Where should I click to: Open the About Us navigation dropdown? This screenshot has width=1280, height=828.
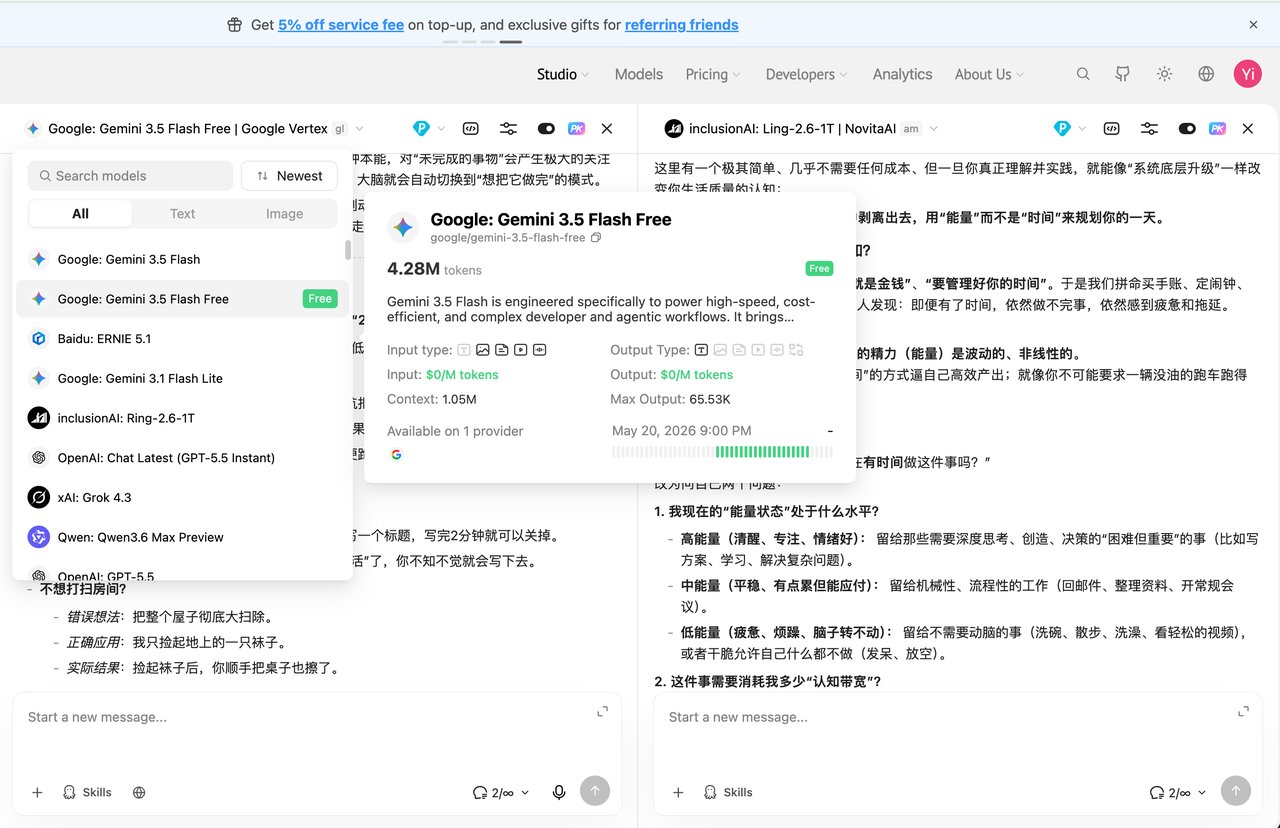pyautogui.click(x=989, y=74)
